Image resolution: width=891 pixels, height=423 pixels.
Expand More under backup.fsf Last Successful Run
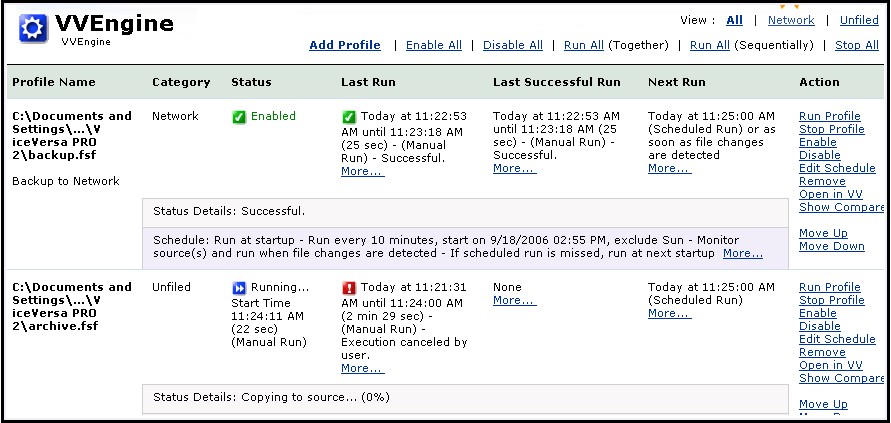[x=514, y=168]
